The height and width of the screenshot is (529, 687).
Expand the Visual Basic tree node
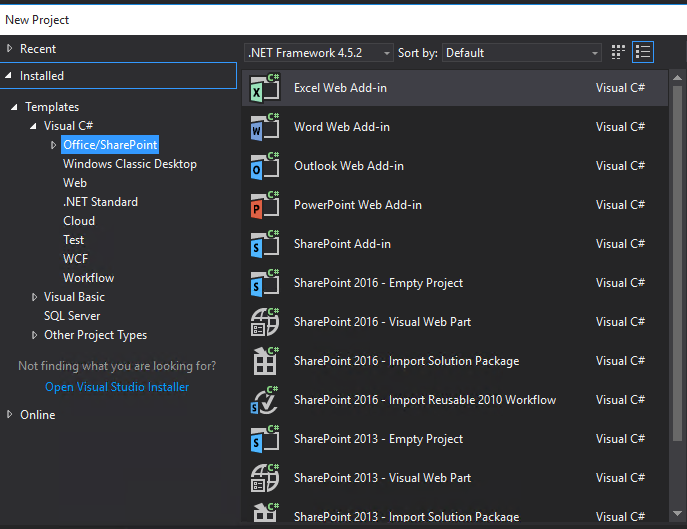pos(35,297)
